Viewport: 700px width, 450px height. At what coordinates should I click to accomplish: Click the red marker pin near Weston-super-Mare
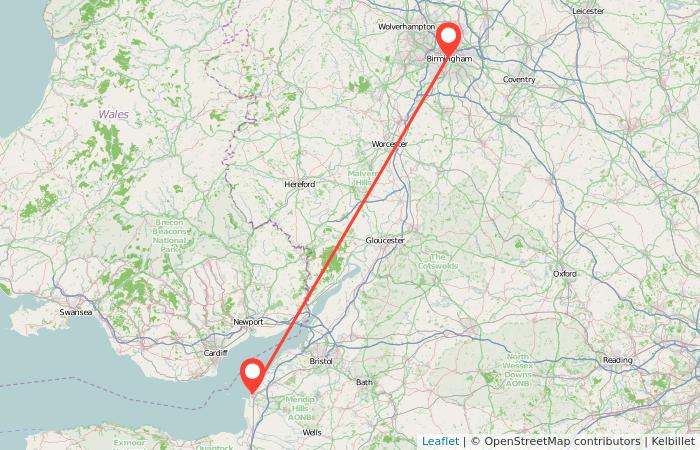click(x=252, y=375)
